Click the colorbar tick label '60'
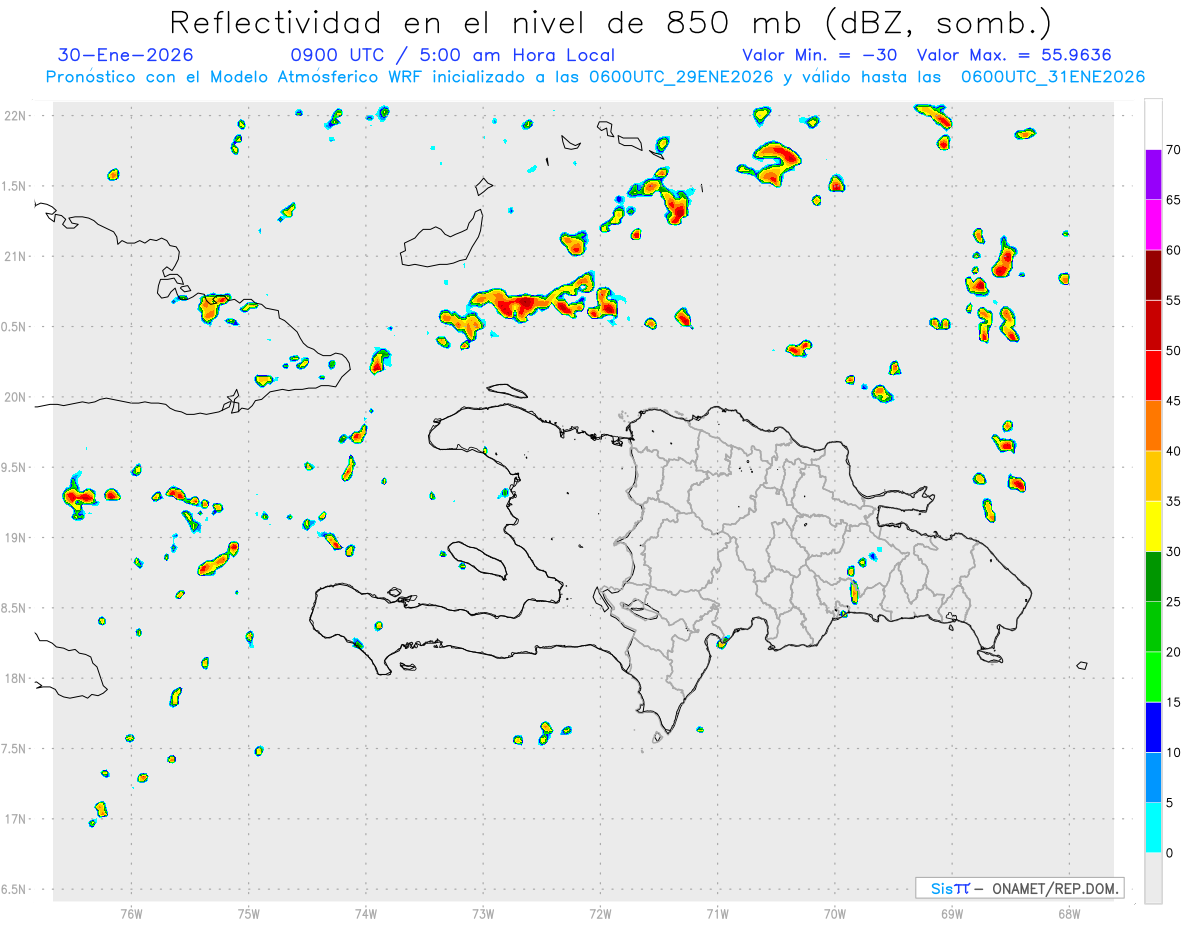The height and width of the screenshot is (927, 1200). 1174,250
